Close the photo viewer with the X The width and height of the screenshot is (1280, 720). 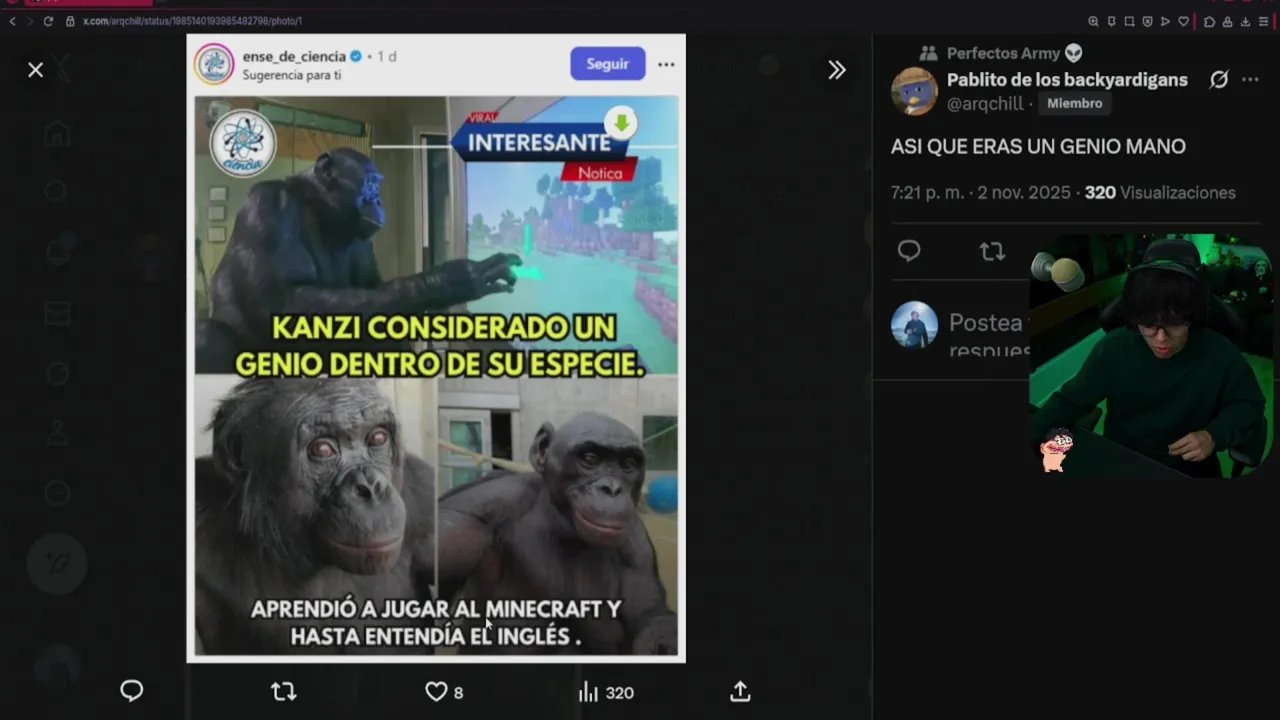[x=35, y=69]
